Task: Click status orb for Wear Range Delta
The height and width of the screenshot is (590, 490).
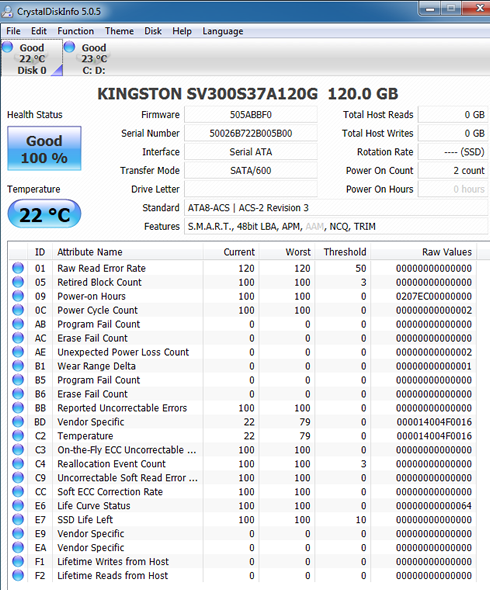Action: 18,366
